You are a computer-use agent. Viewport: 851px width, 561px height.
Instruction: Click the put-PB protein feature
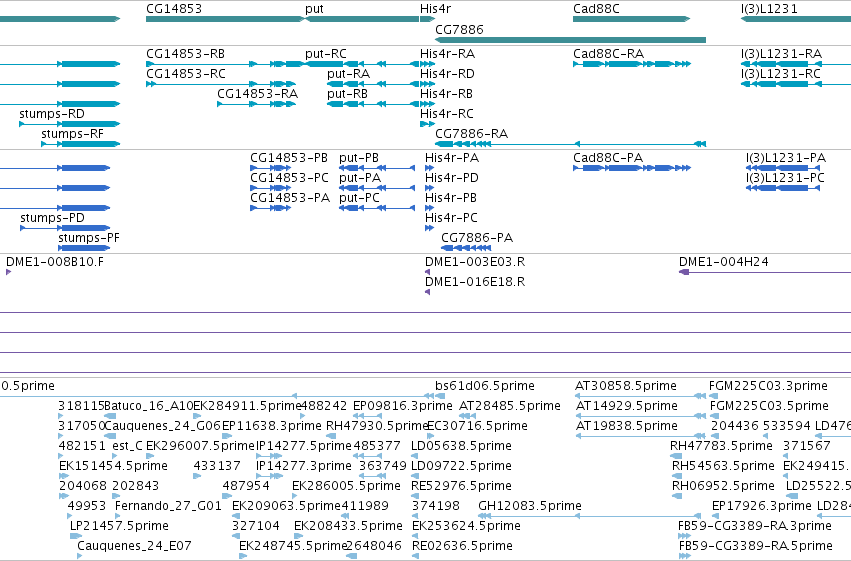(x=377, y=168)
